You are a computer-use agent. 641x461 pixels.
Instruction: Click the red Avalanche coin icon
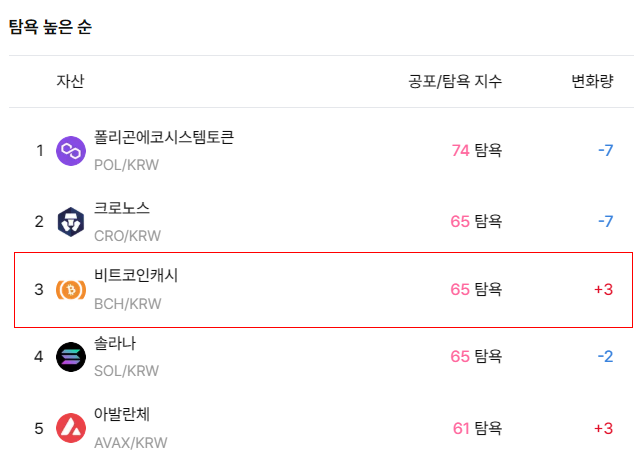[x=71, y=428]
